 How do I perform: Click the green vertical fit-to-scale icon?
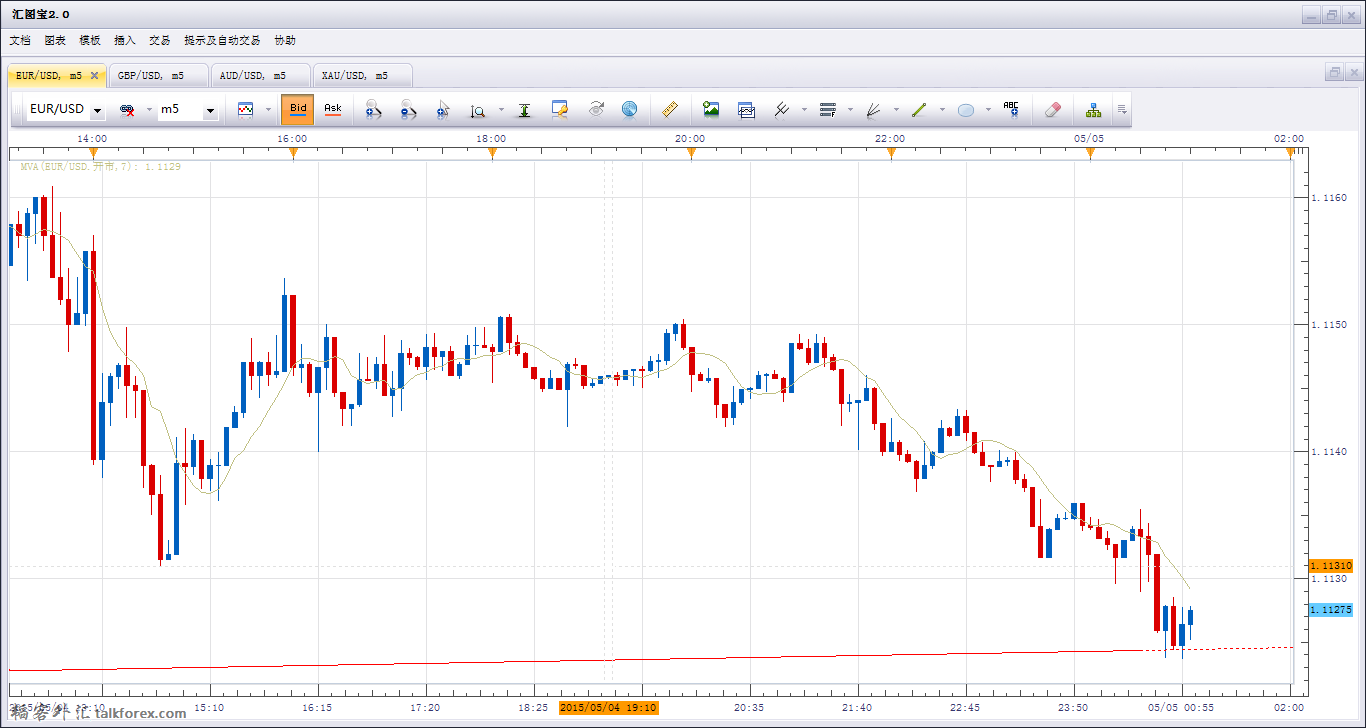click(x=524, y=109)
